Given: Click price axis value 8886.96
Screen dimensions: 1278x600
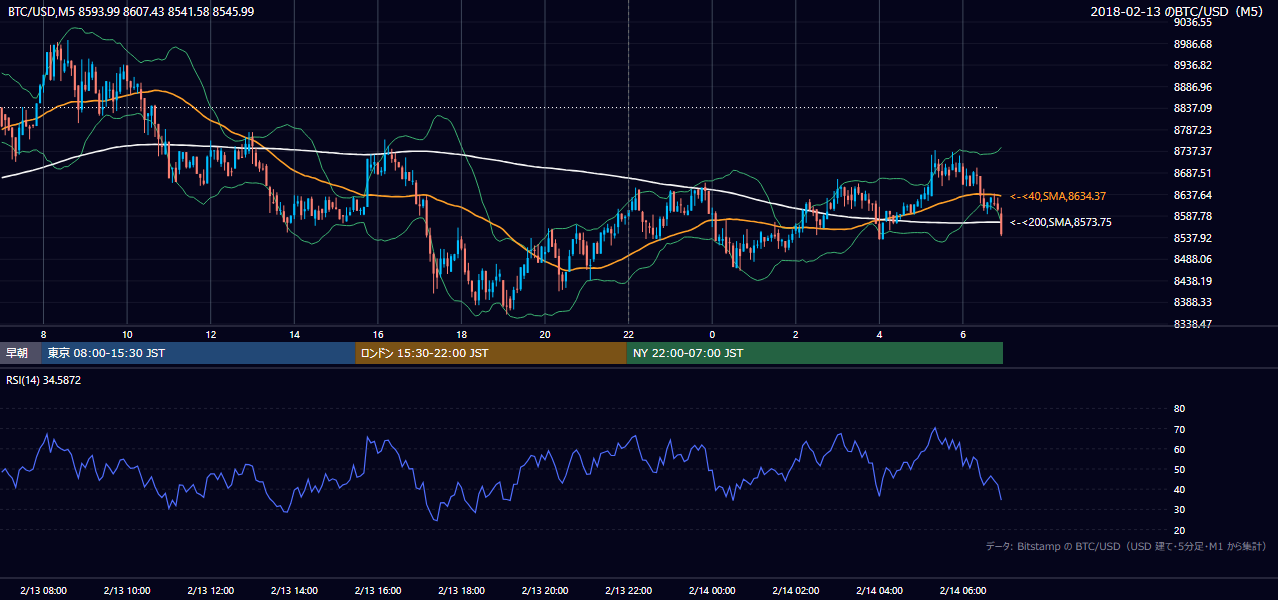Looking at the screenshot, I should (1192, 87).
